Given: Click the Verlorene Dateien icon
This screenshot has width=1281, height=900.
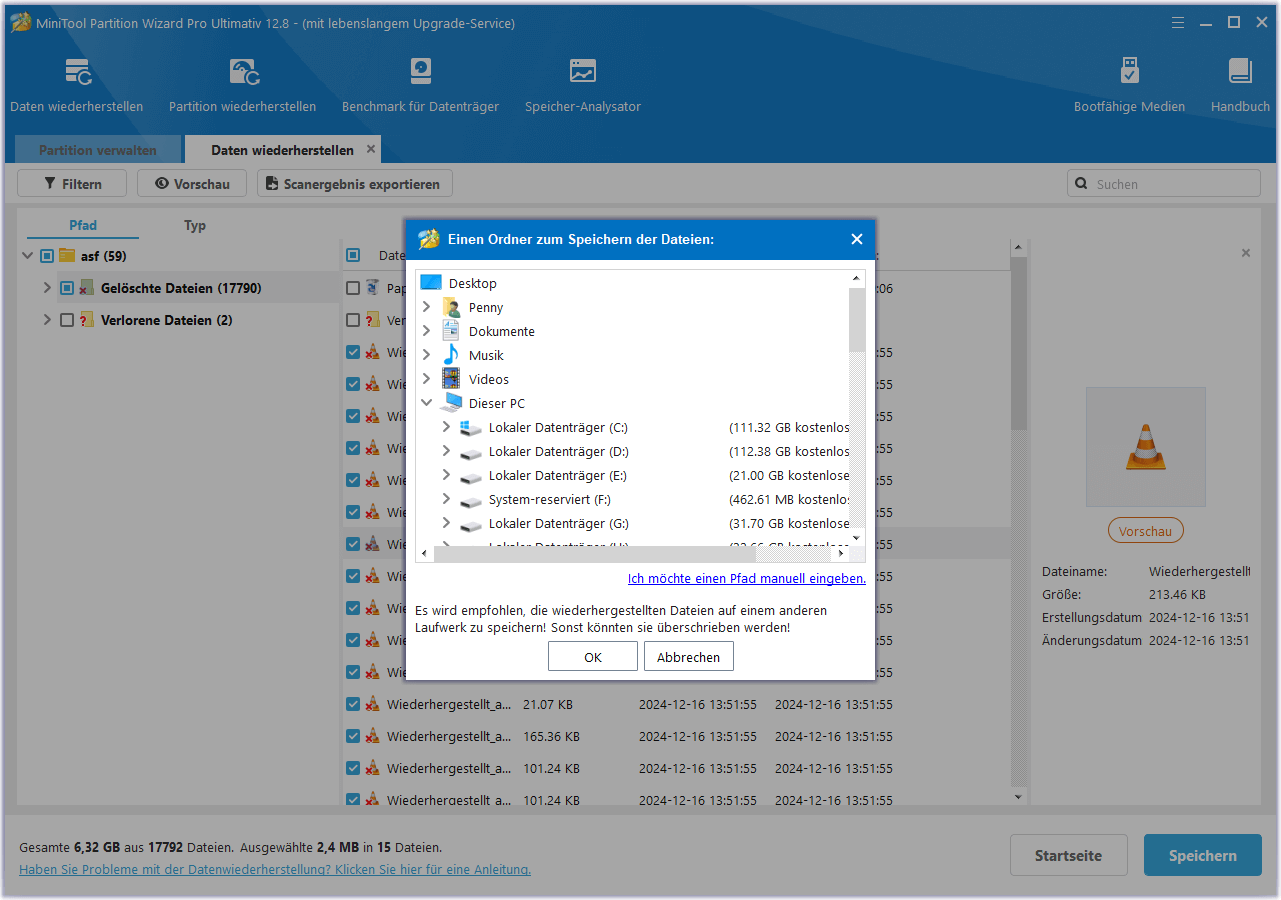Looking at the screenshot, I should tap(86, 320).
